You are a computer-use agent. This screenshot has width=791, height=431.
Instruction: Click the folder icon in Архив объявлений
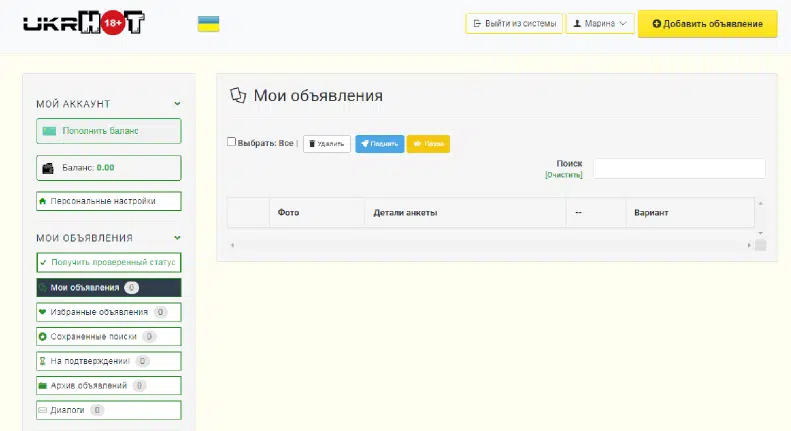pos(42,386)
